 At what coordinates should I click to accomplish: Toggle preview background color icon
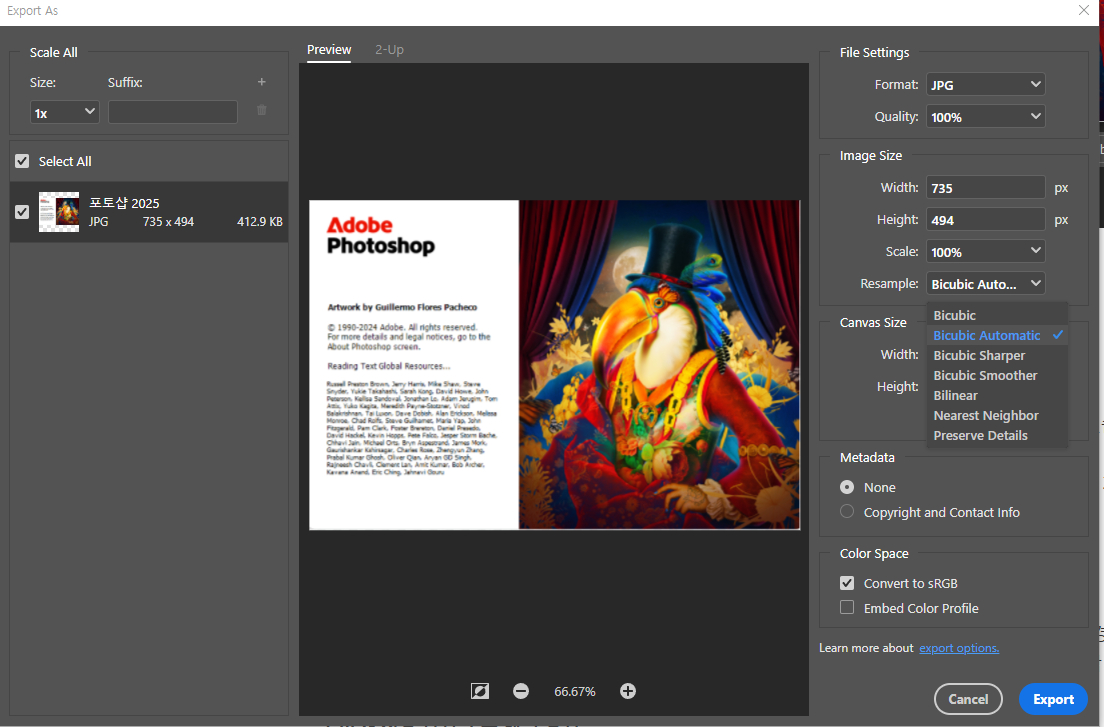tap(479, 691)
